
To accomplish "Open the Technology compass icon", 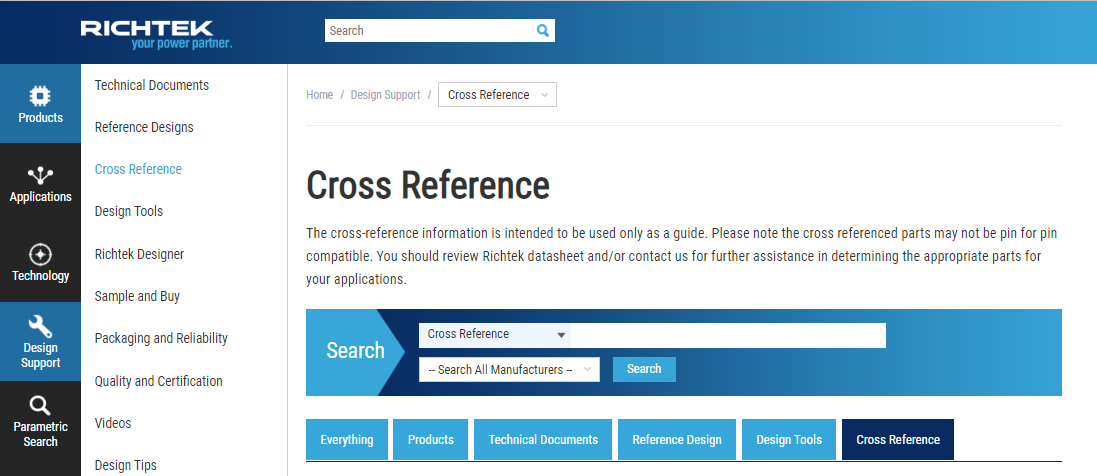I will 40,254.
